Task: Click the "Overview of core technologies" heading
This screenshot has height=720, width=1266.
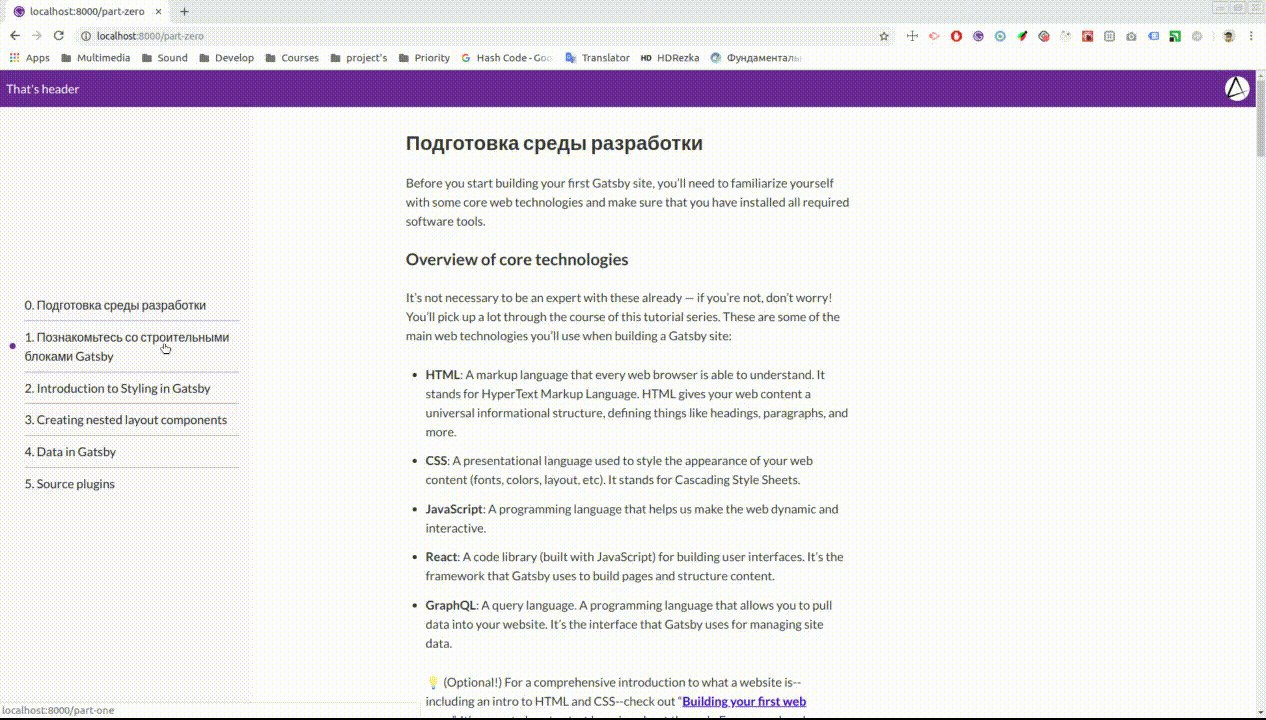Action: [x=517, y=260]
